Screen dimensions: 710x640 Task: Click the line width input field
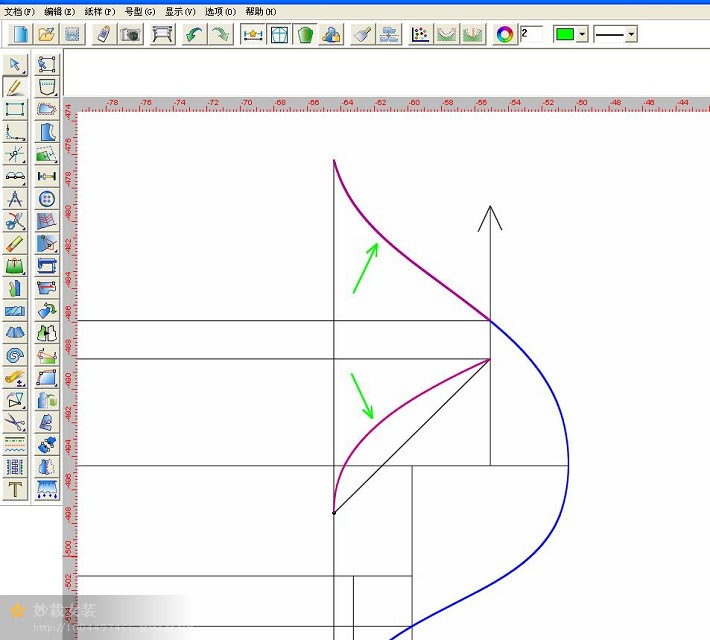click(x=533, y=34)
